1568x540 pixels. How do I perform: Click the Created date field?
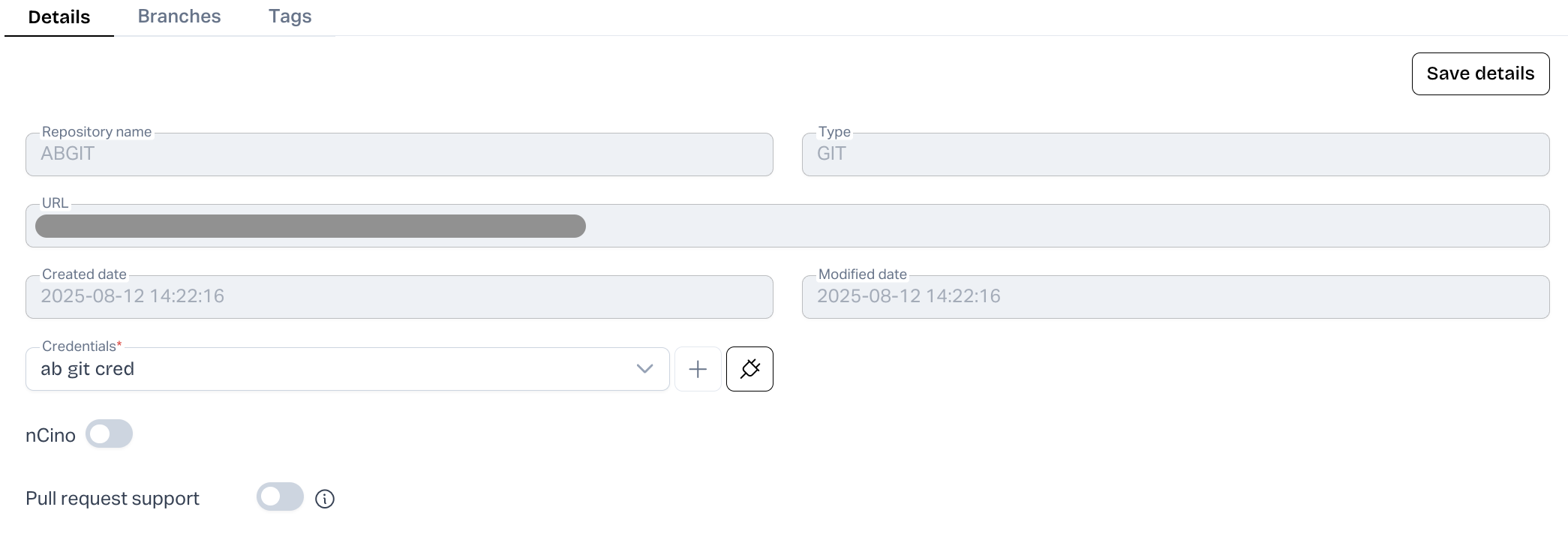(x=399, y=297)
